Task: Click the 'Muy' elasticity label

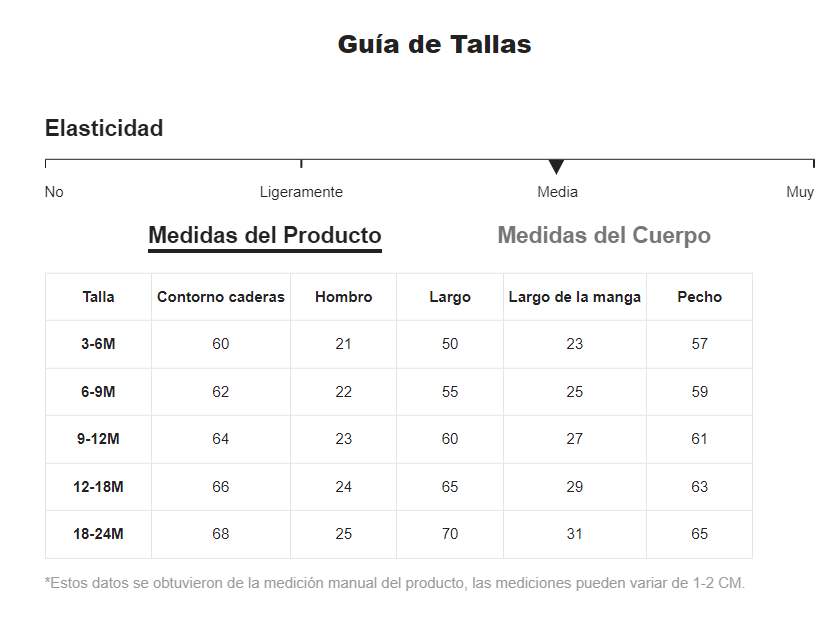Action: click(x=799, y=192)
